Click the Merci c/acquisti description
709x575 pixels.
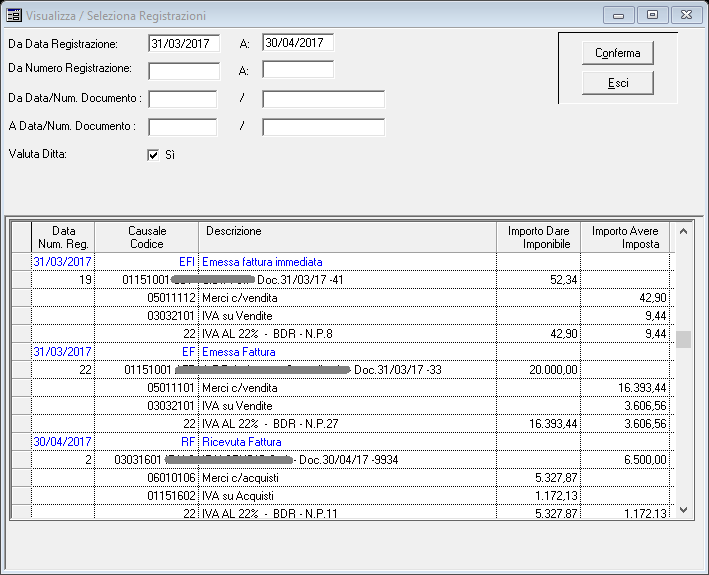click(241, 478)
